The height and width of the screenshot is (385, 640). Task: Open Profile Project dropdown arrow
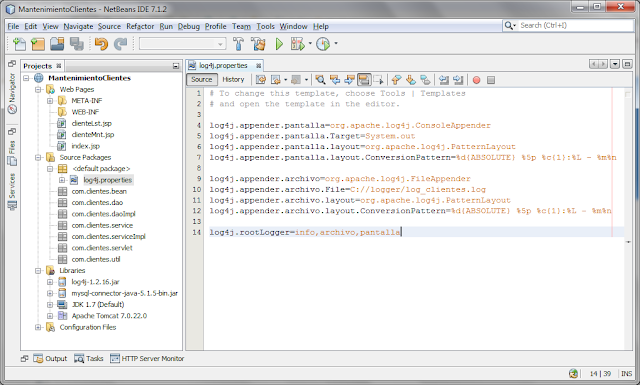click(x=336, y=43)
